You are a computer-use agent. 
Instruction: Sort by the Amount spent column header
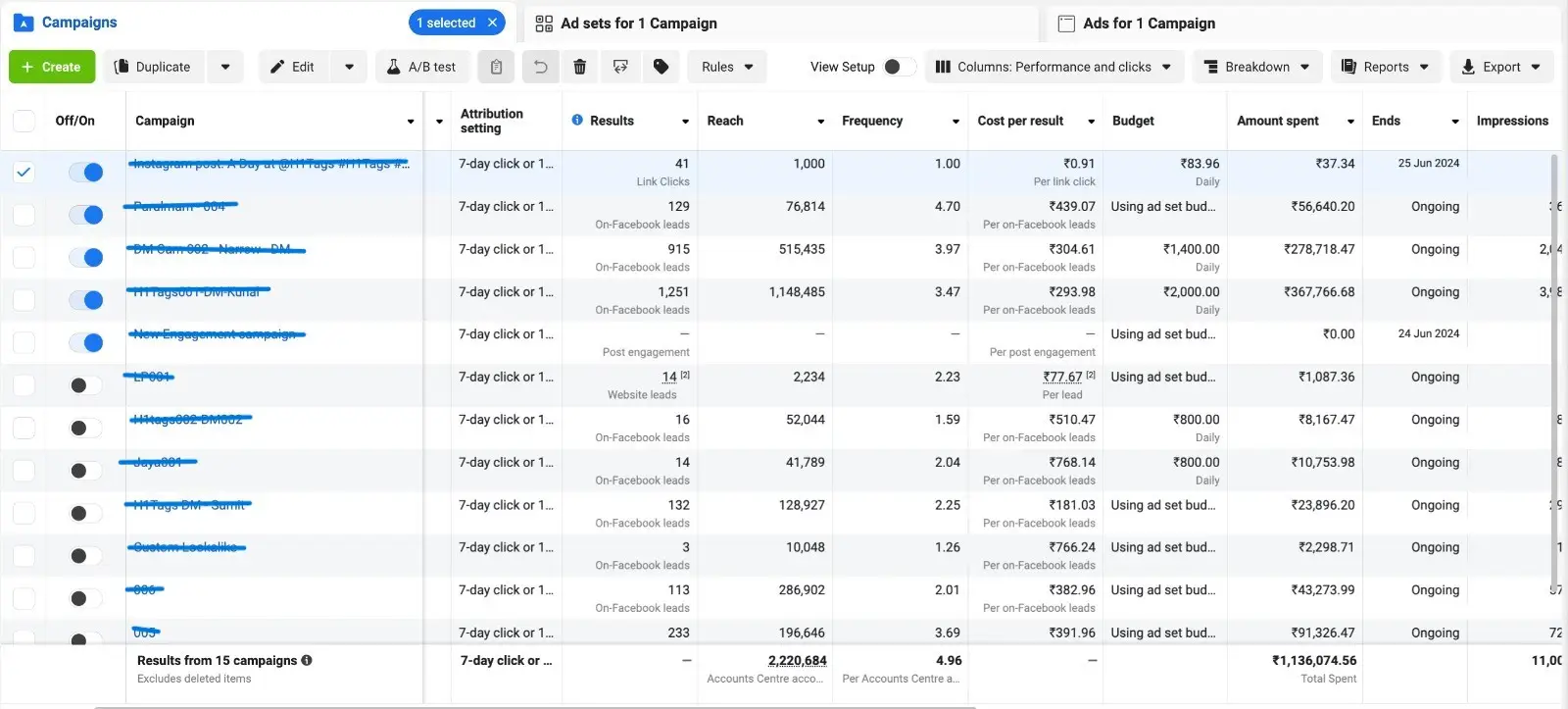pyautogui.click(x=1278, y=121)
